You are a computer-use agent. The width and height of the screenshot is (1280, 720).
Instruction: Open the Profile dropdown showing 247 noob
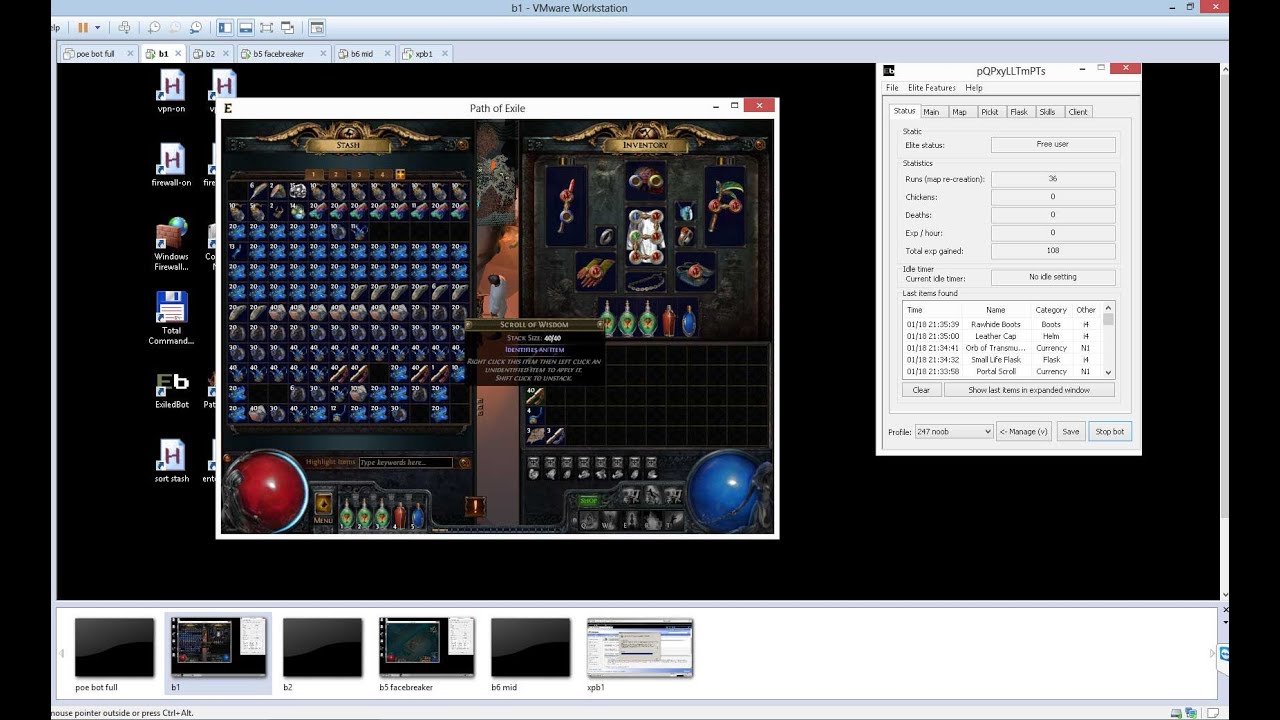[953, 431]
